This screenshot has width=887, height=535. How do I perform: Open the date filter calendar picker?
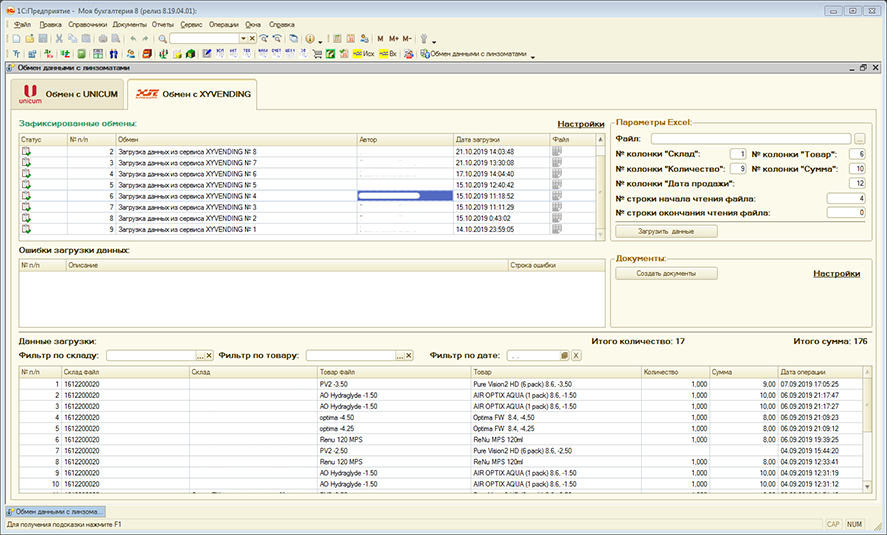[x=563, y=355]
